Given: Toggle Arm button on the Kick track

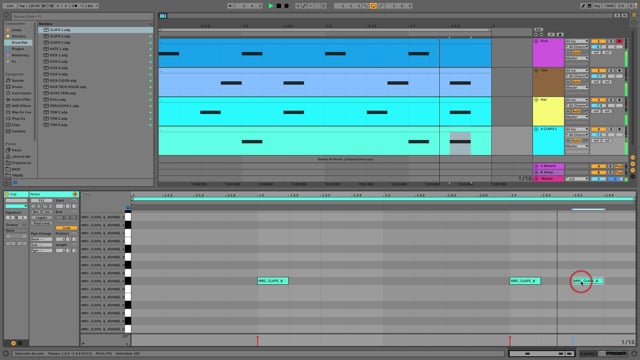Looking at the screenshot, I should point(619,41).
